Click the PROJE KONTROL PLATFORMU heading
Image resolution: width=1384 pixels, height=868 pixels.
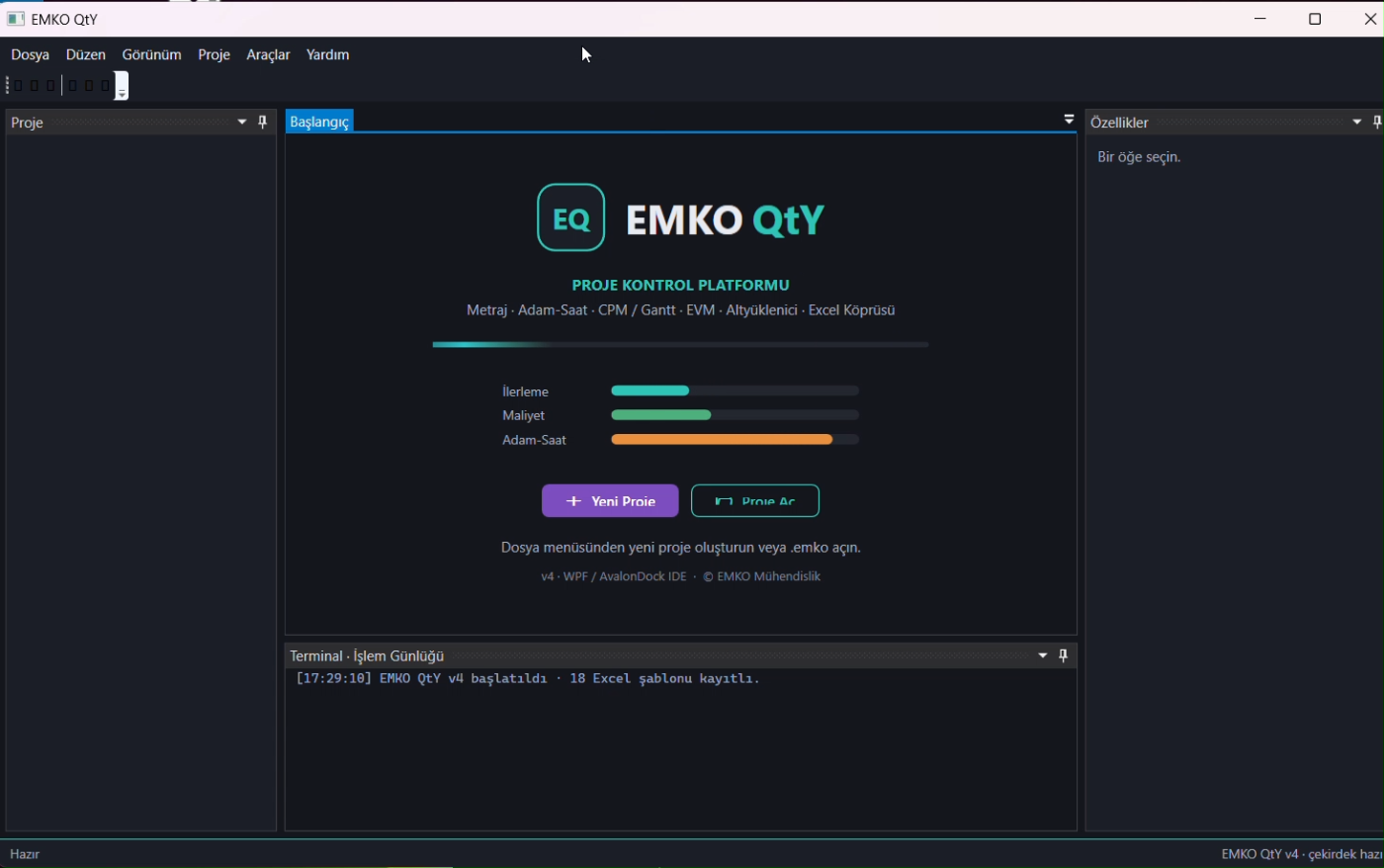tap(680, 285)
